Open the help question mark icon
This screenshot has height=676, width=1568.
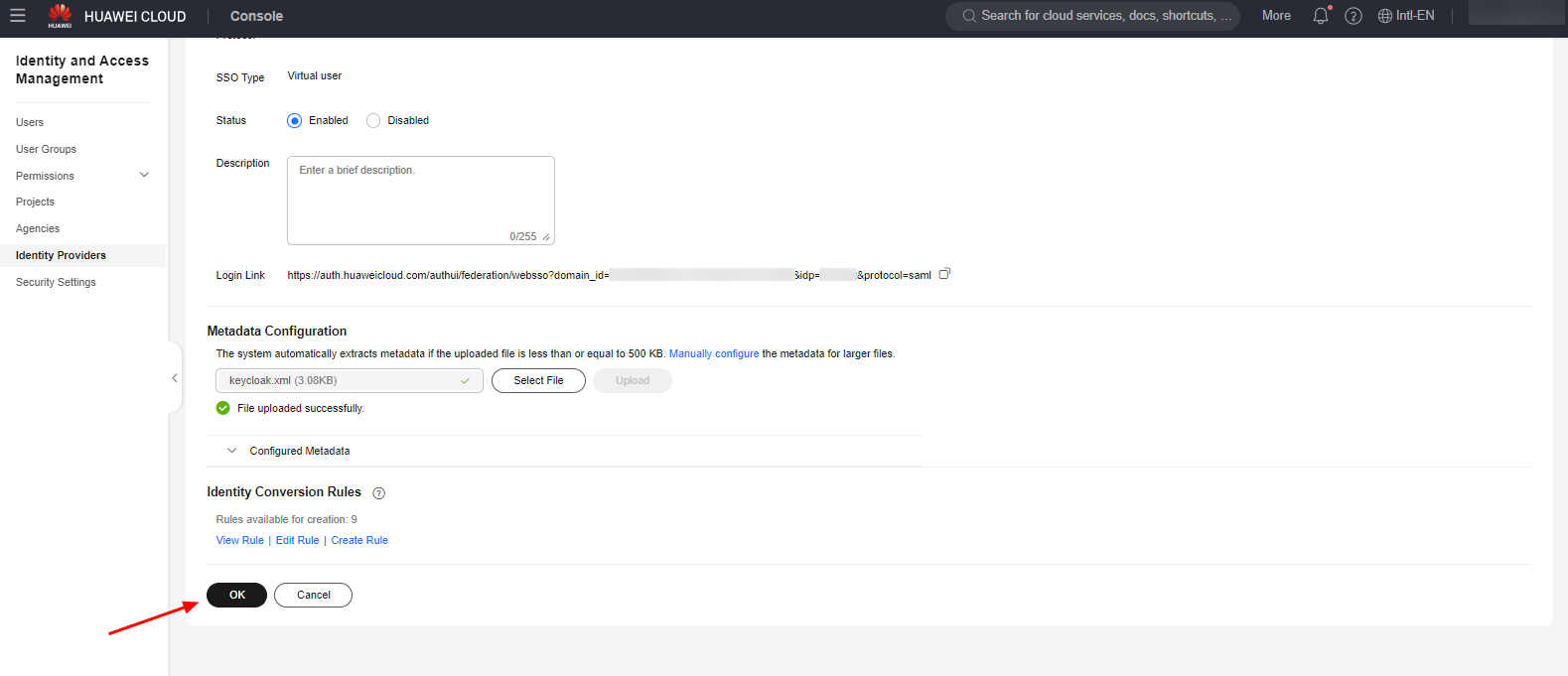pyautogui.click(x=1354, y=16)
